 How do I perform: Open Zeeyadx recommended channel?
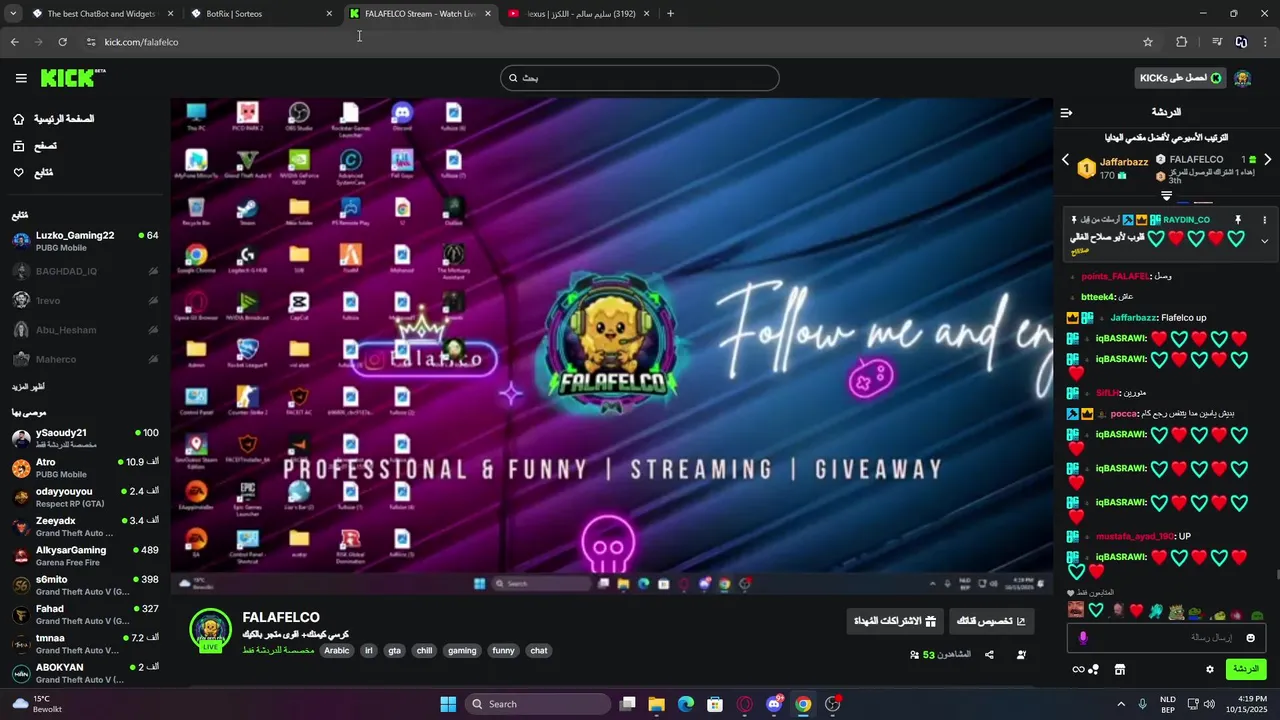pyautogui.click(x=85, y=526)
